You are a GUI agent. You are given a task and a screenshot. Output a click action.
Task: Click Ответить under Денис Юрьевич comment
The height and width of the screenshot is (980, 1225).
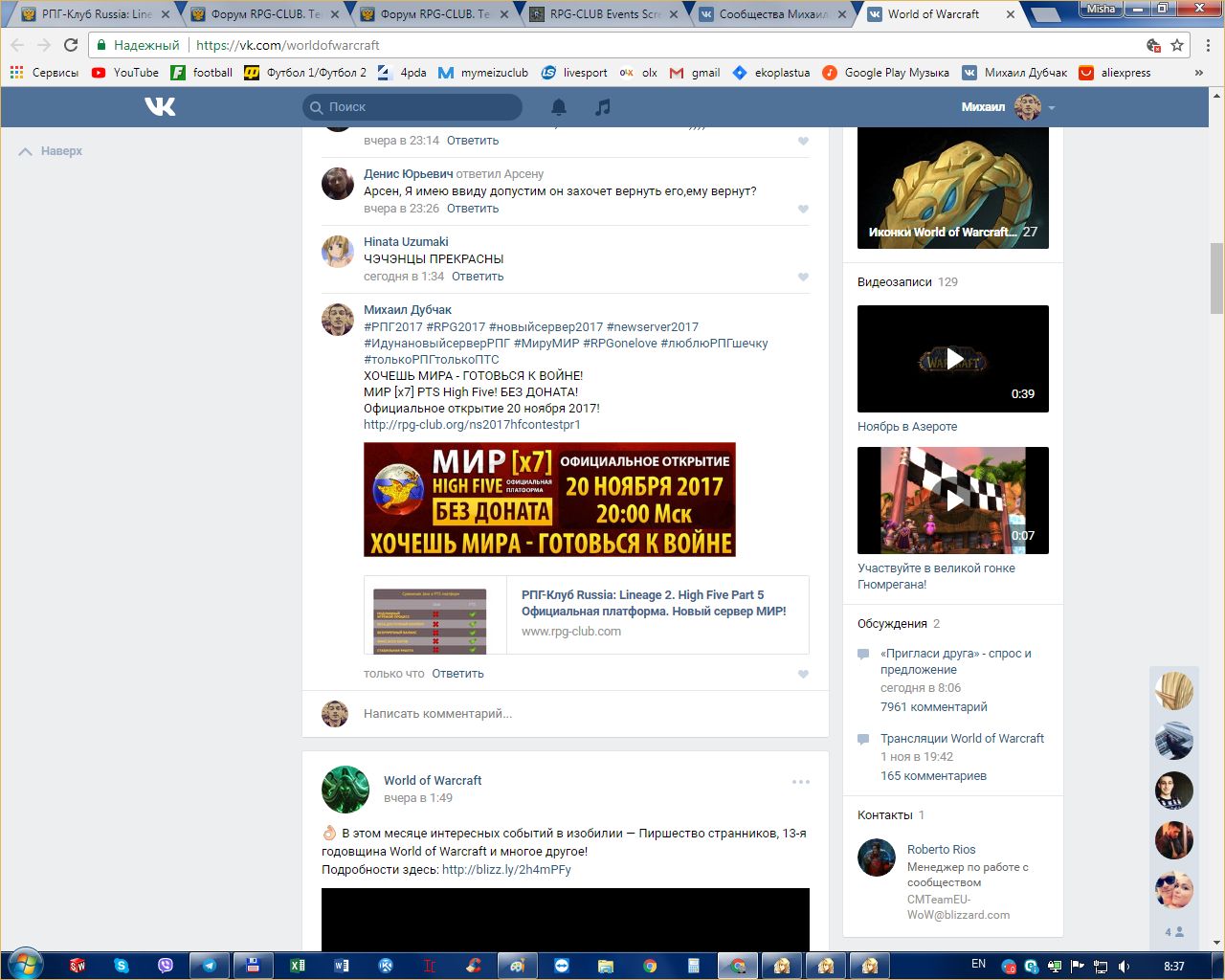click(473, 209)
